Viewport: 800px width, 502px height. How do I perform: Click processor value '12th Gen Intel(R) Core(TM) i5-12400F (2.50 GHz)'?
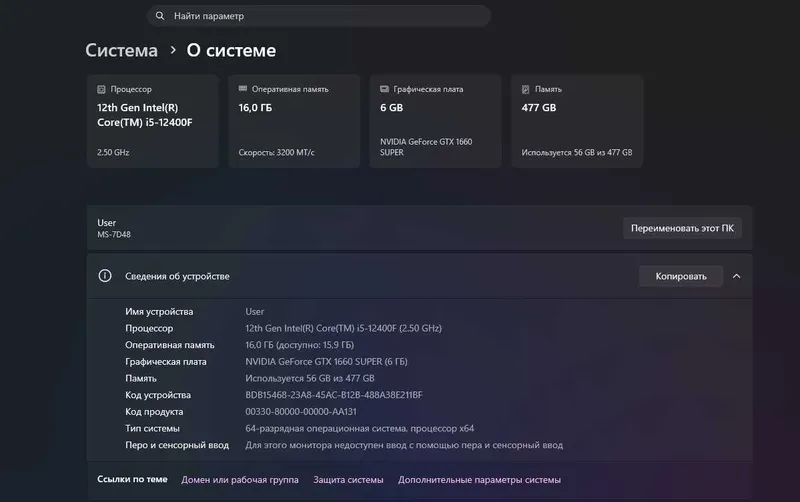click(343, 329)
